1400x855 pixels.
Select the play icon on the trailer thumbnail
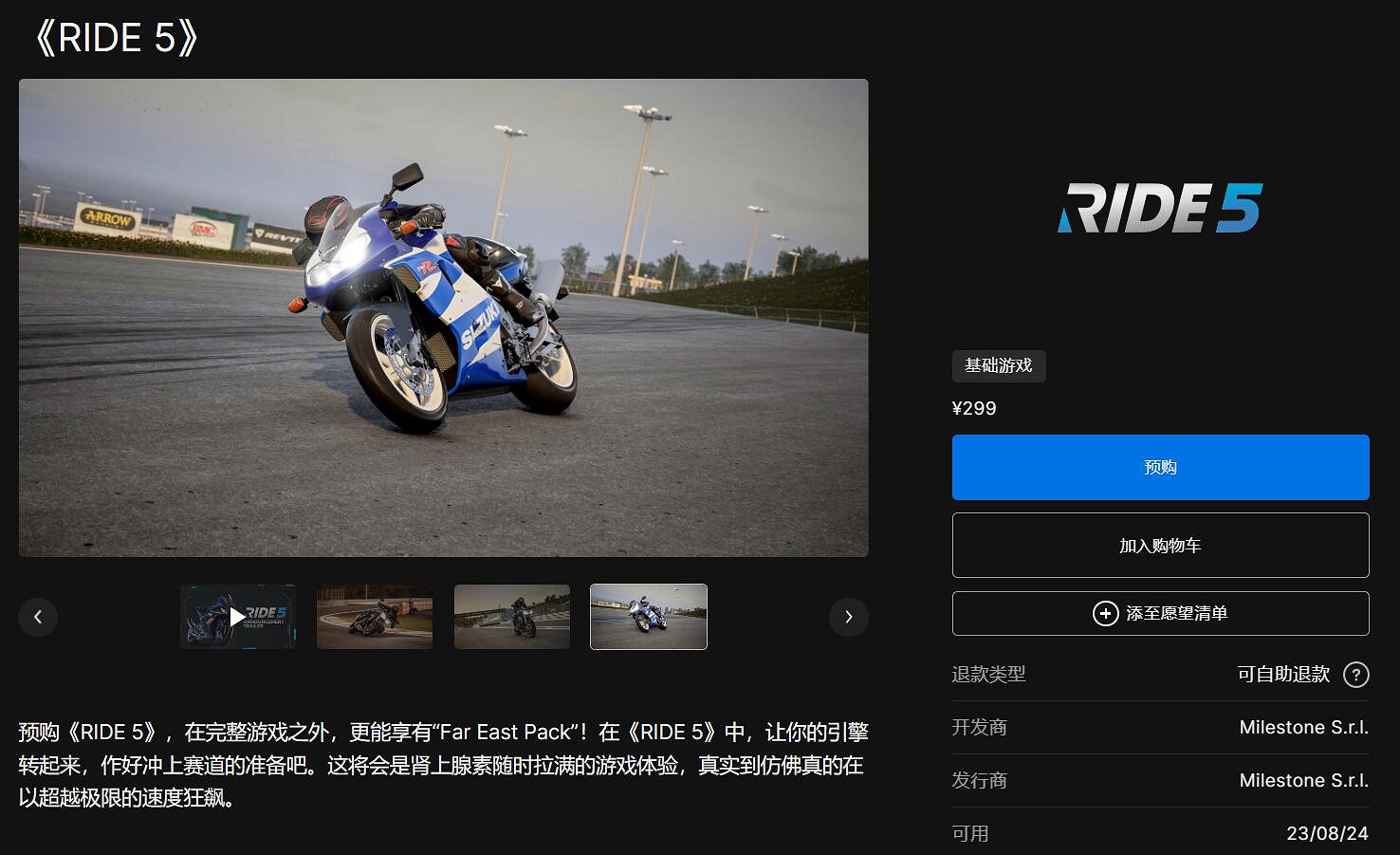[x=237, y=617]
